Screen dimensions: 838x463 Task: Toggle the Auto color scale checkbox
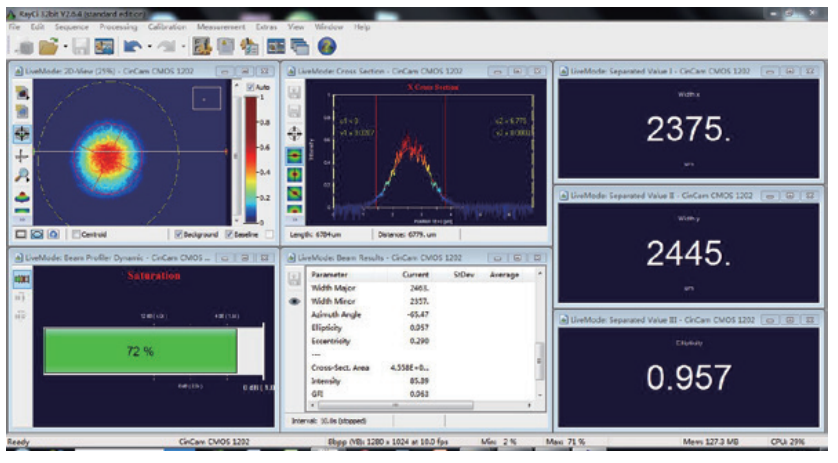point(250,89)
